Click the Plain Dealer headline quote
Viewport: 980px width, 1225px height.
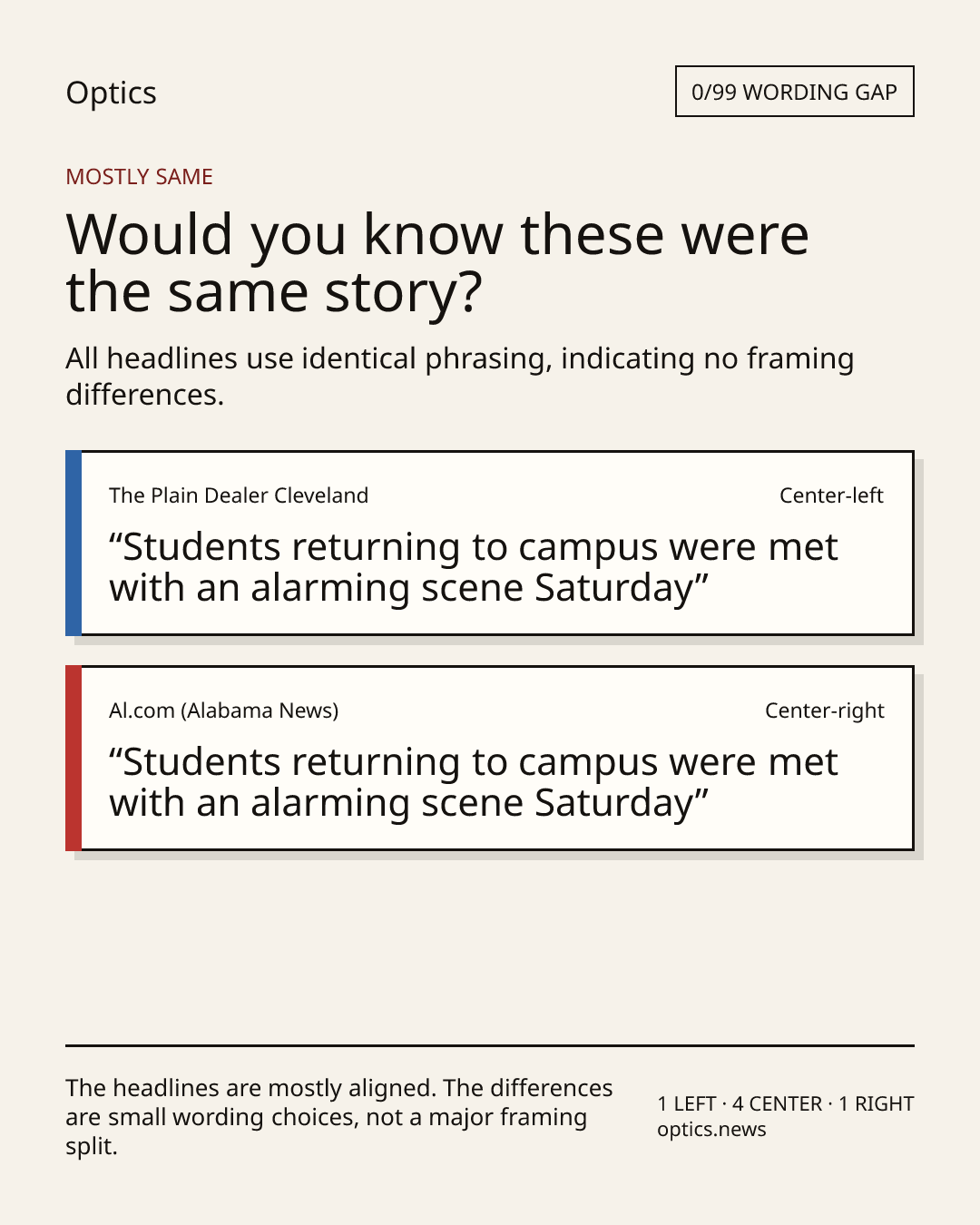473,568
